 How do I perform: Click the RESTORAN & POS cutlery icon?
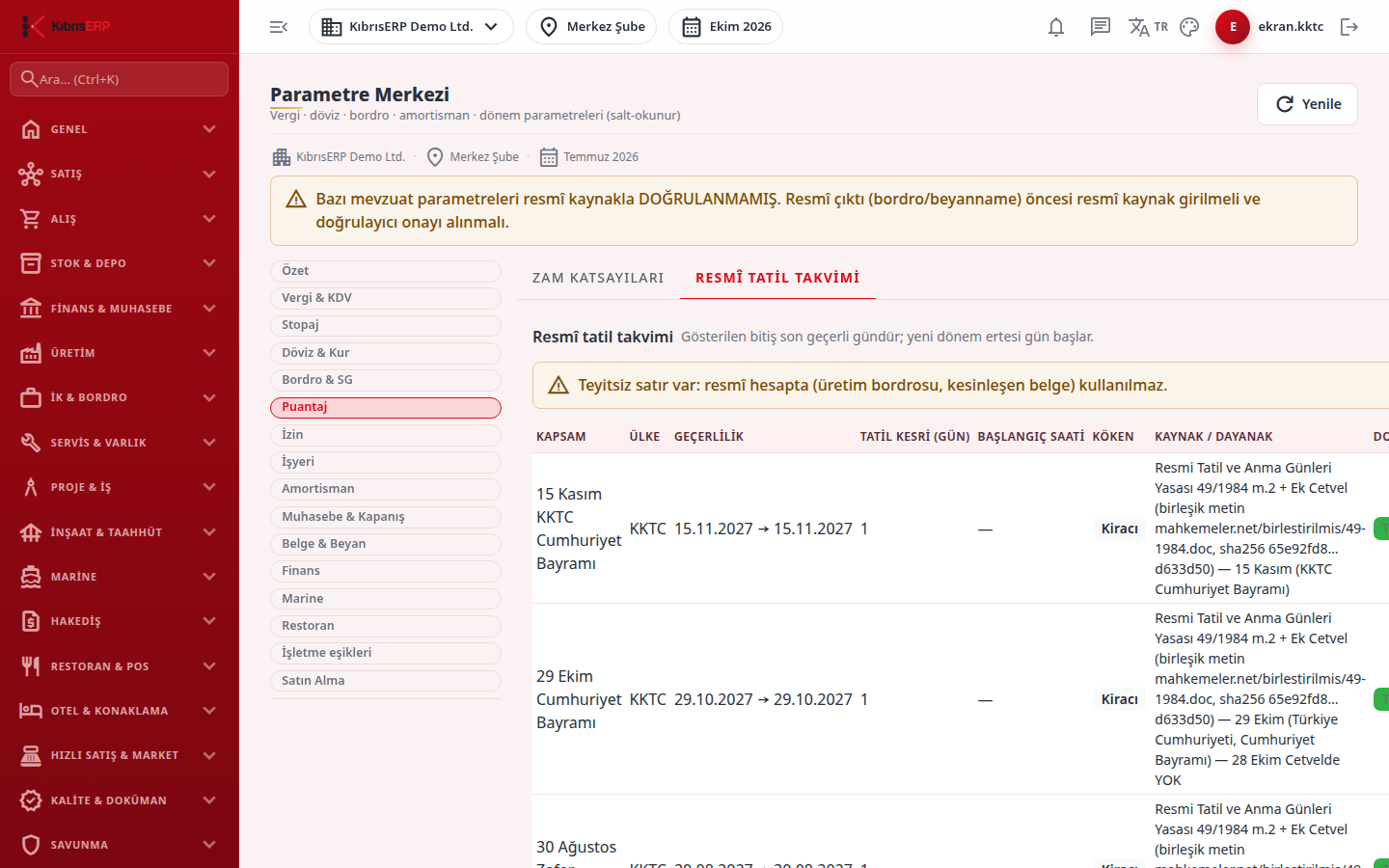(x=31, y=666)
